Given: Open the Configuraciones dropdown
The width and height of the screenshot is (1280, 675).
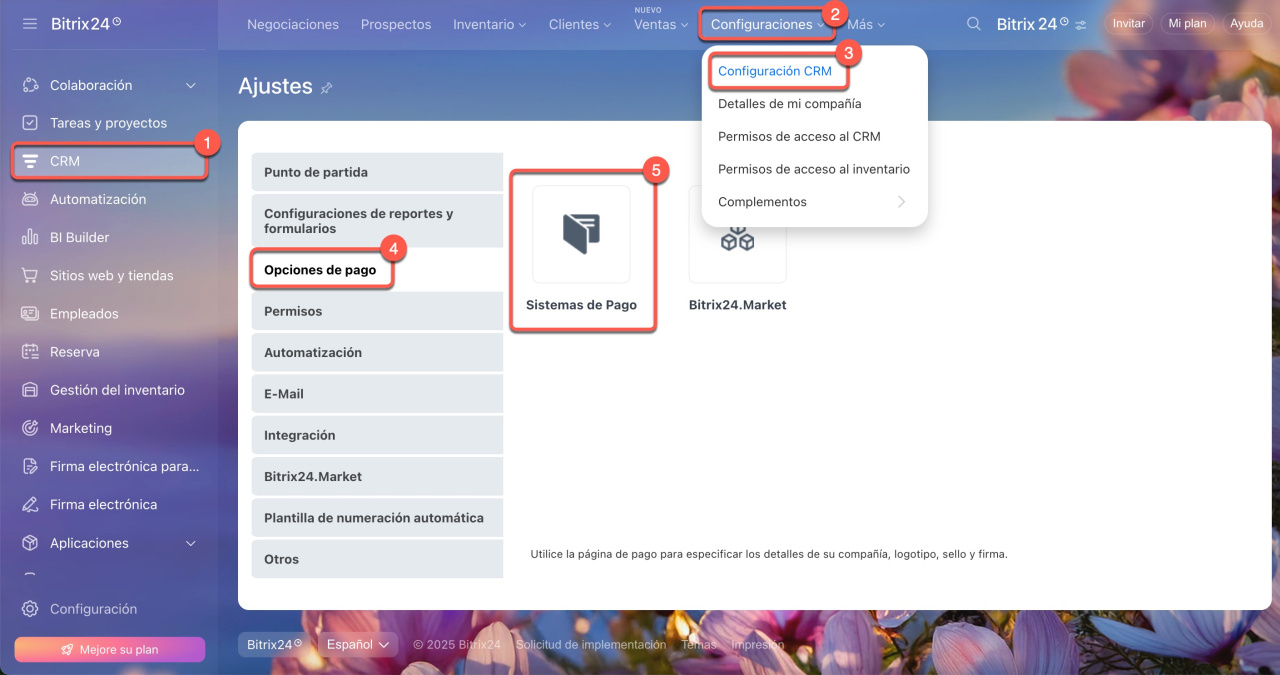Looking at the screenshot, I should 768,24.
